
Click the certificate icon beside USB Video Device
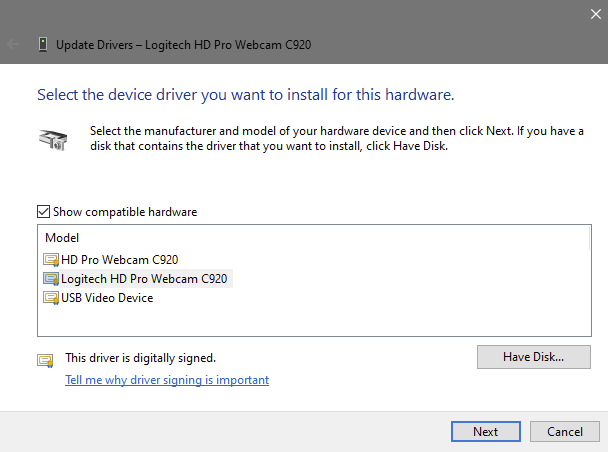tap(51, 298)
